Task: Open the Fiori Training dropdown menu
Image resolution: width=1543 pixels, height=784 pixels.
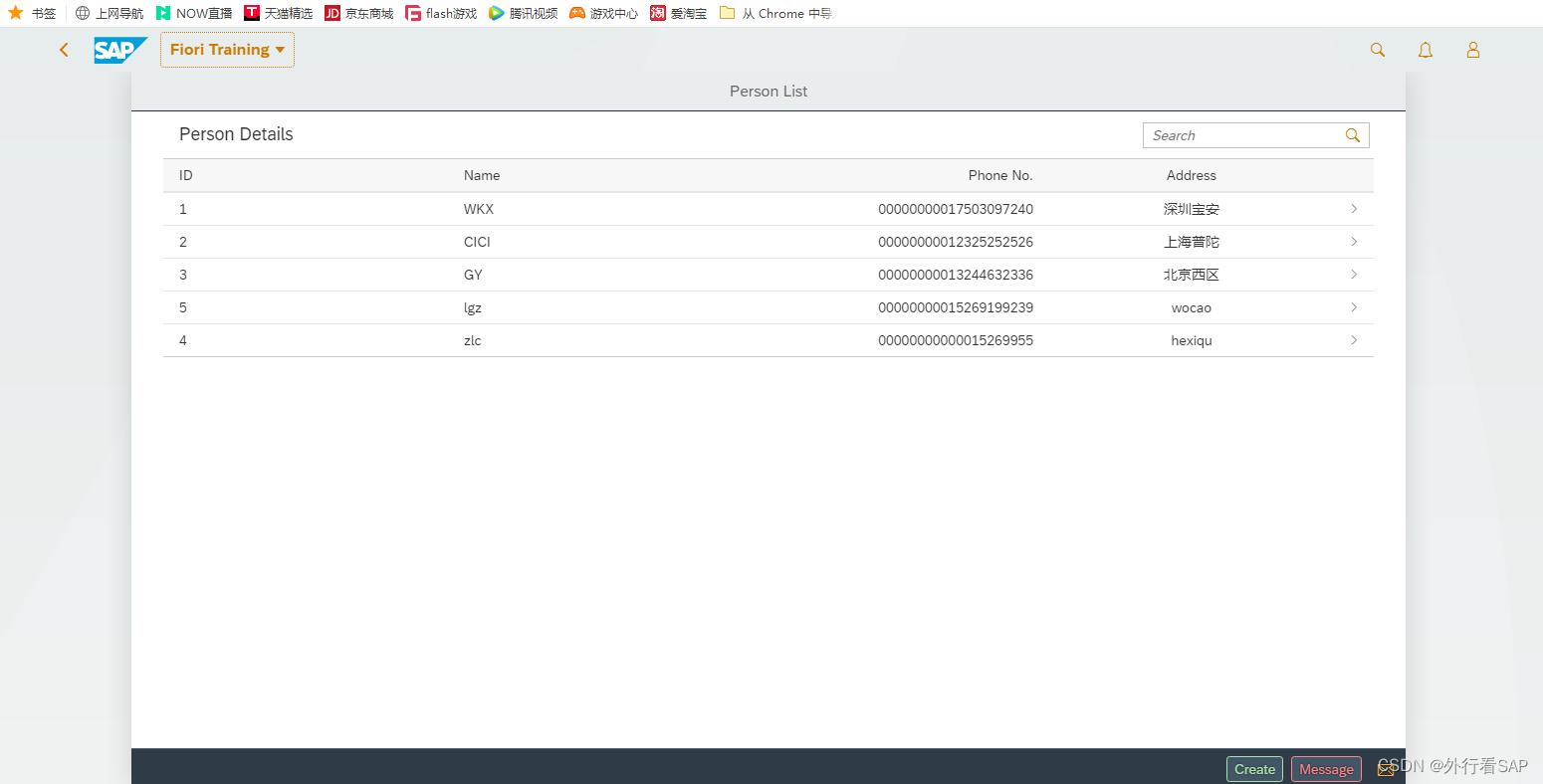Action: (227, 50)
